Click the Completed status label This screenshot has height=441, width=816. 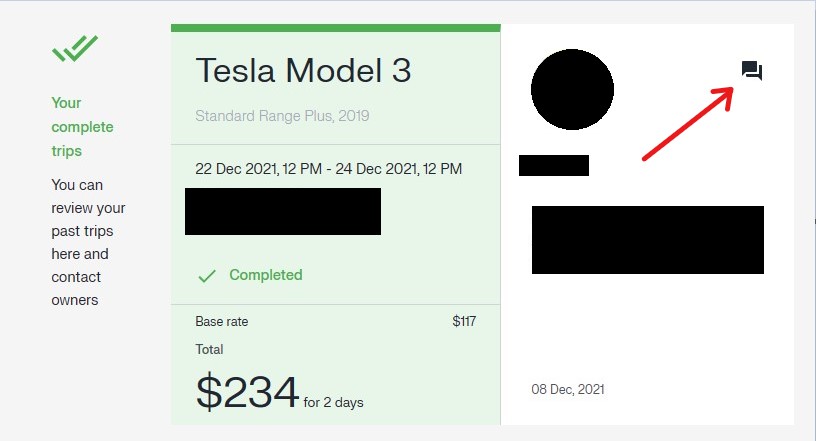click(x=265, y=275)
